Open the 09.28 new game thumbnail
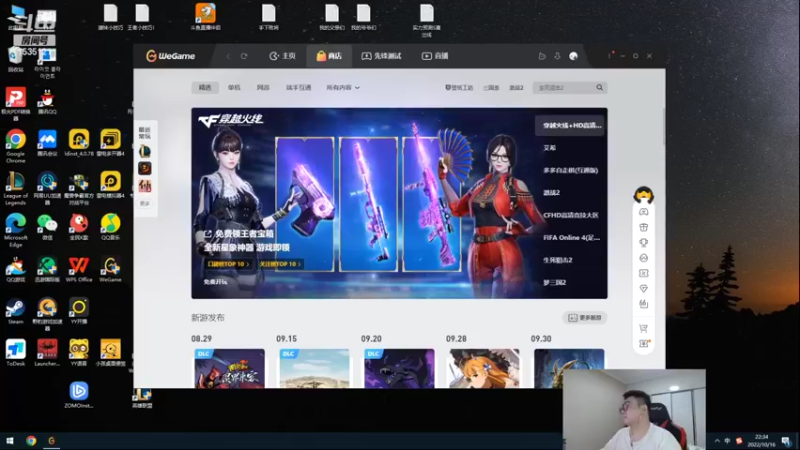The width and height of the screenshot is (800, 450). (484, 368)
